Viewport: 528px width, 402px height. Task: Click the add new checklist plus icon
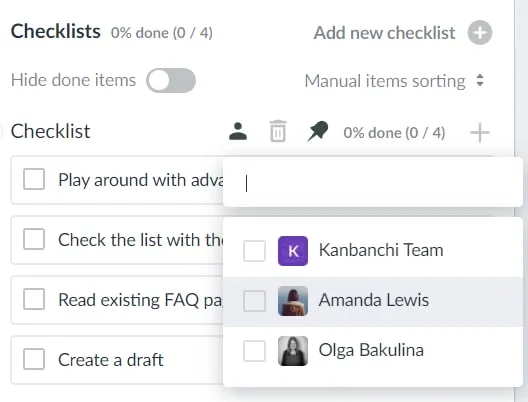click(x=480, y=33)
